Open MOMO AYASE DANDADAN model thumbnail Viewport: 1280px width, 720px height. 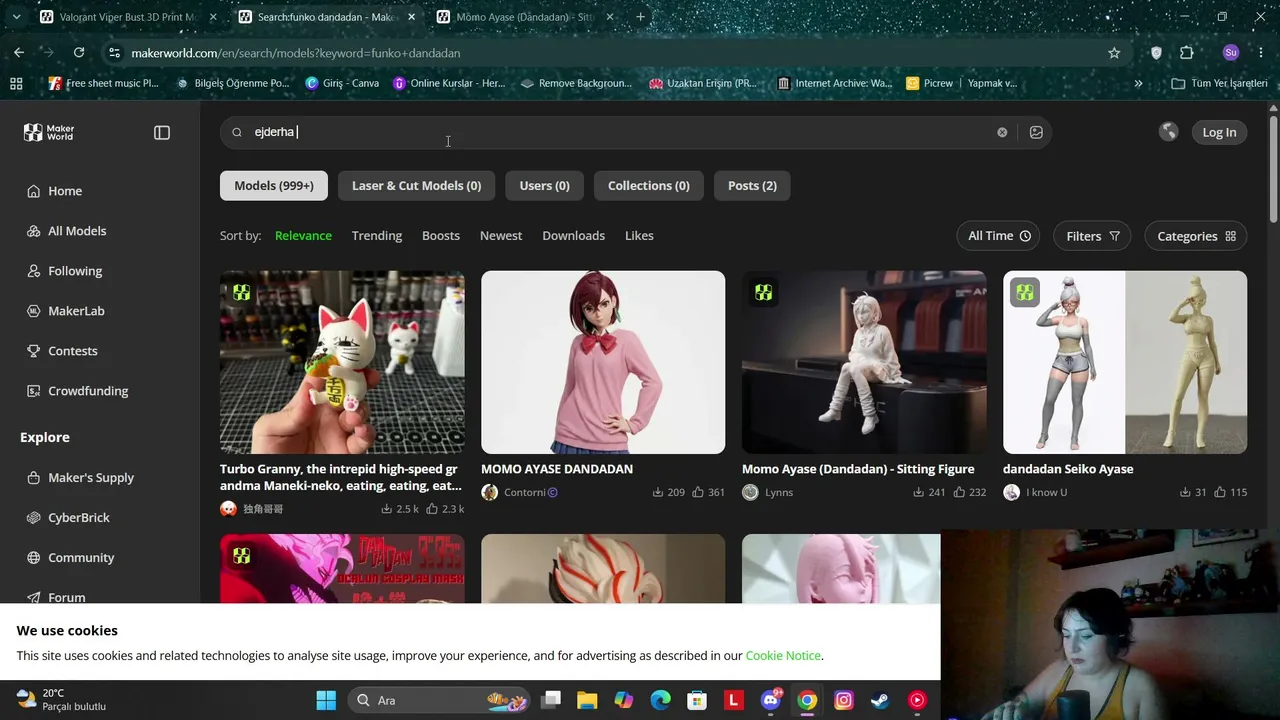pyautogui.click(x=603, y=362)
